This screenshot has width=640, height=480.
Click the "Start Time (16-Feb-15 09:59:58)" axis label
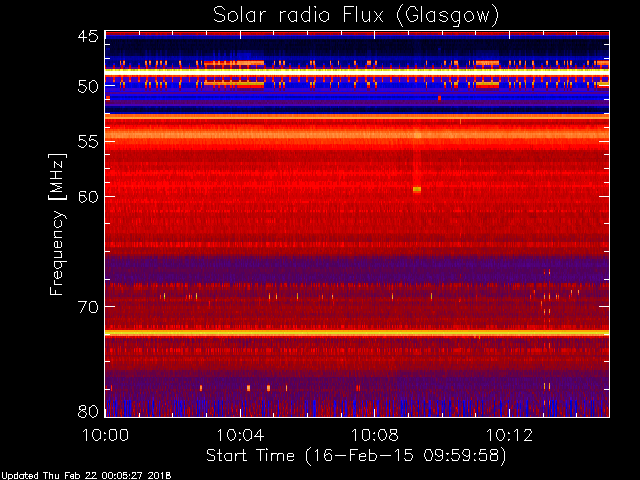pyautogui.click(x=356, y=456)
